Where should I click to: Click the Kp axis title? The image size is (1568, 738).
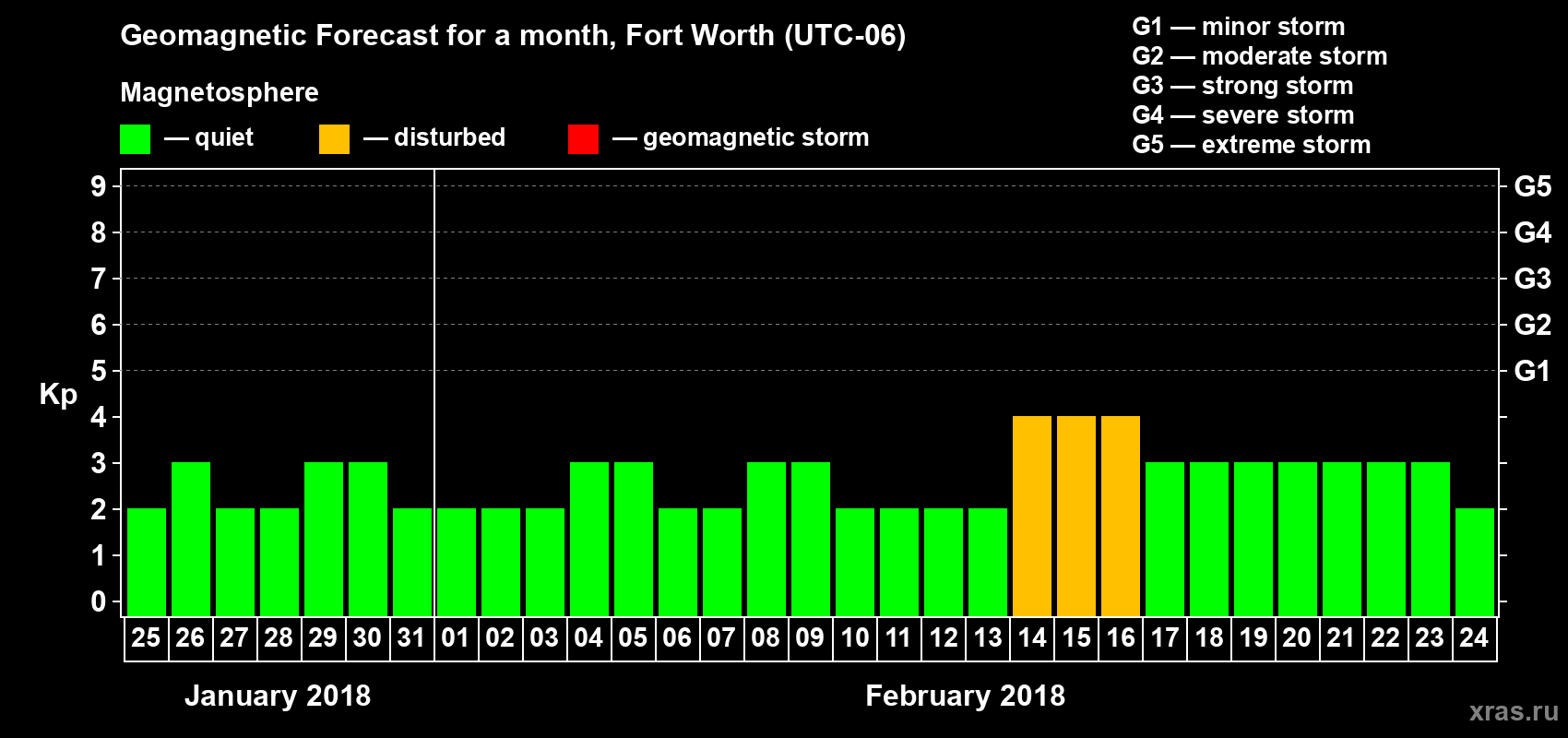coord(58,395)
